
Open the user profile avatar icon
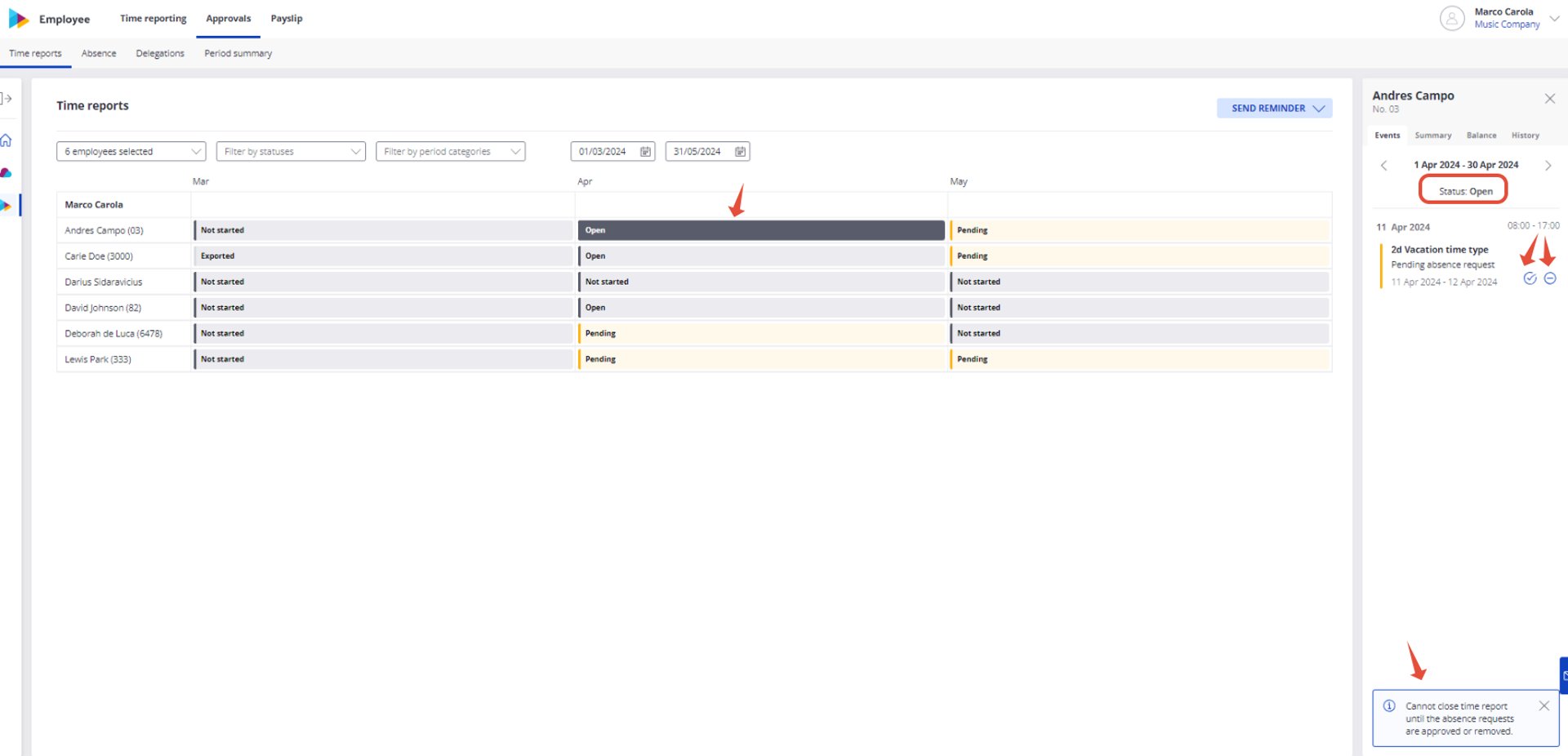[1452, 18]
